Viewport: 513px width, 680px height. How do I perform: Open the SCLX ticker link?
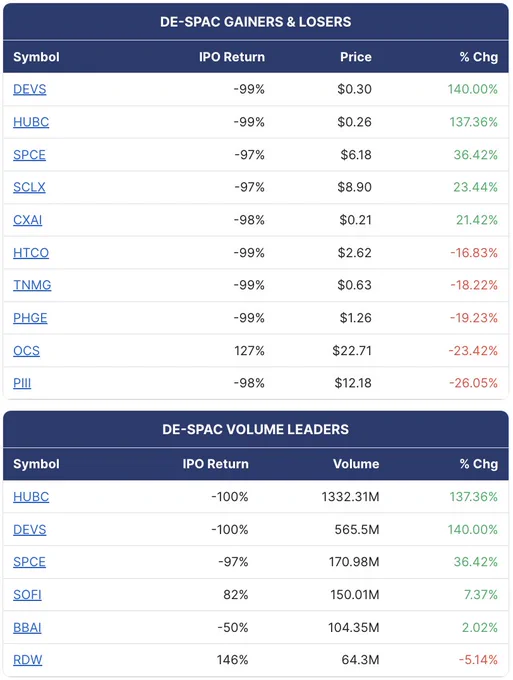29,187
